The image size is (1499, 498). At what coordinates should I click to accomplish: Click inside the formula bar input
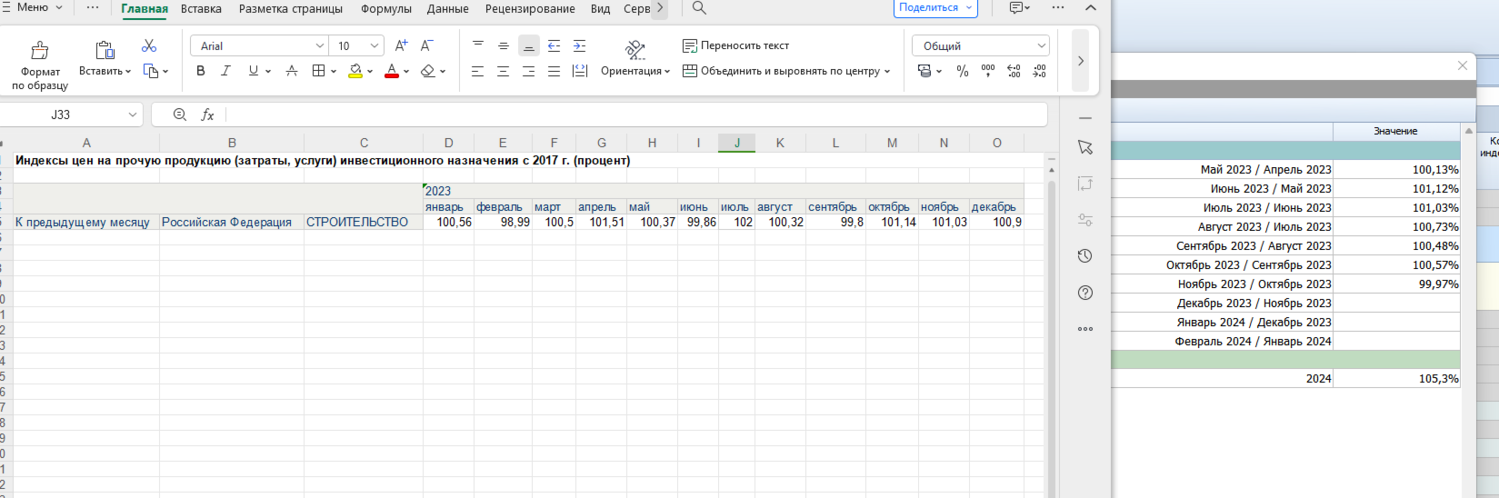636,115
